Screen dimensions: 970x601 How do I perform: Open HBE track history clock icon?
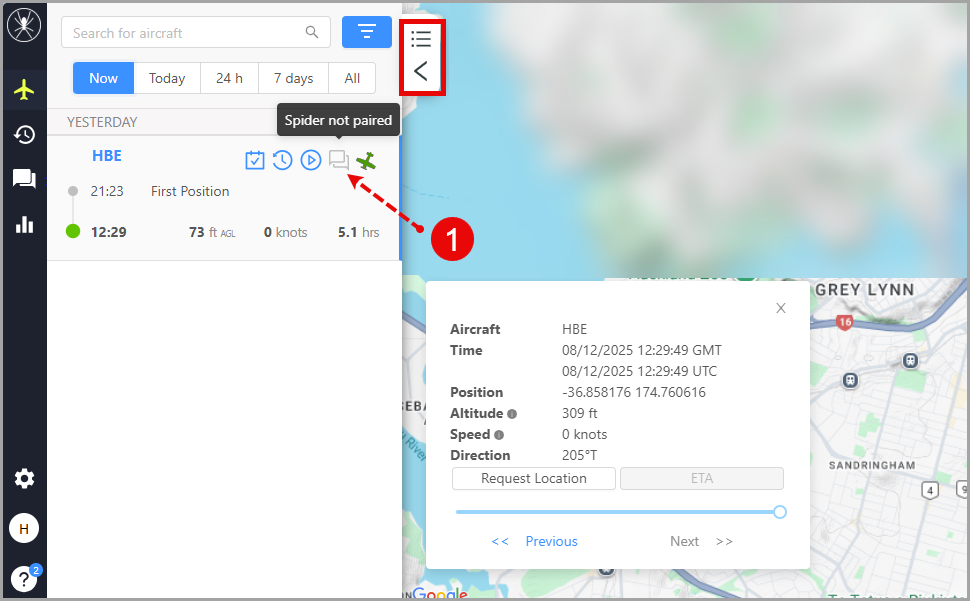[x=283, y=160]
